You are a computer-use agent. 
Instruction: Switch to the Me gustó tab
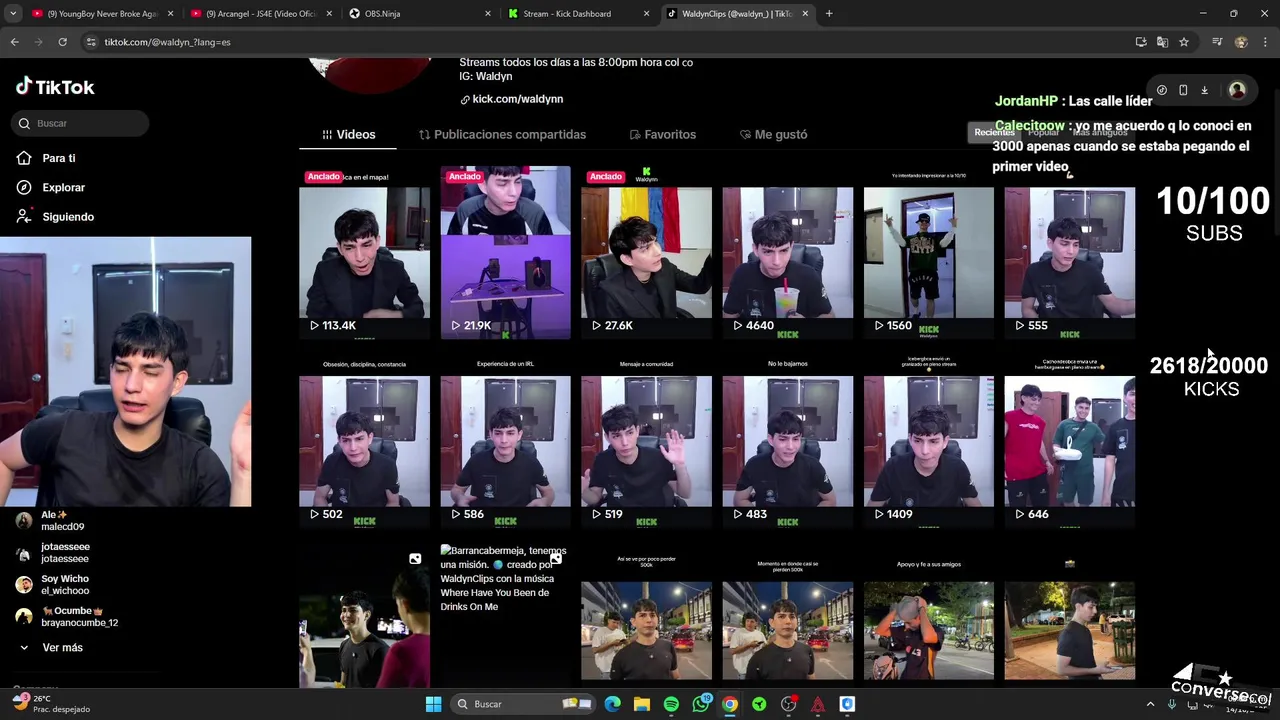pyautogui.click(x=773, y=134)
